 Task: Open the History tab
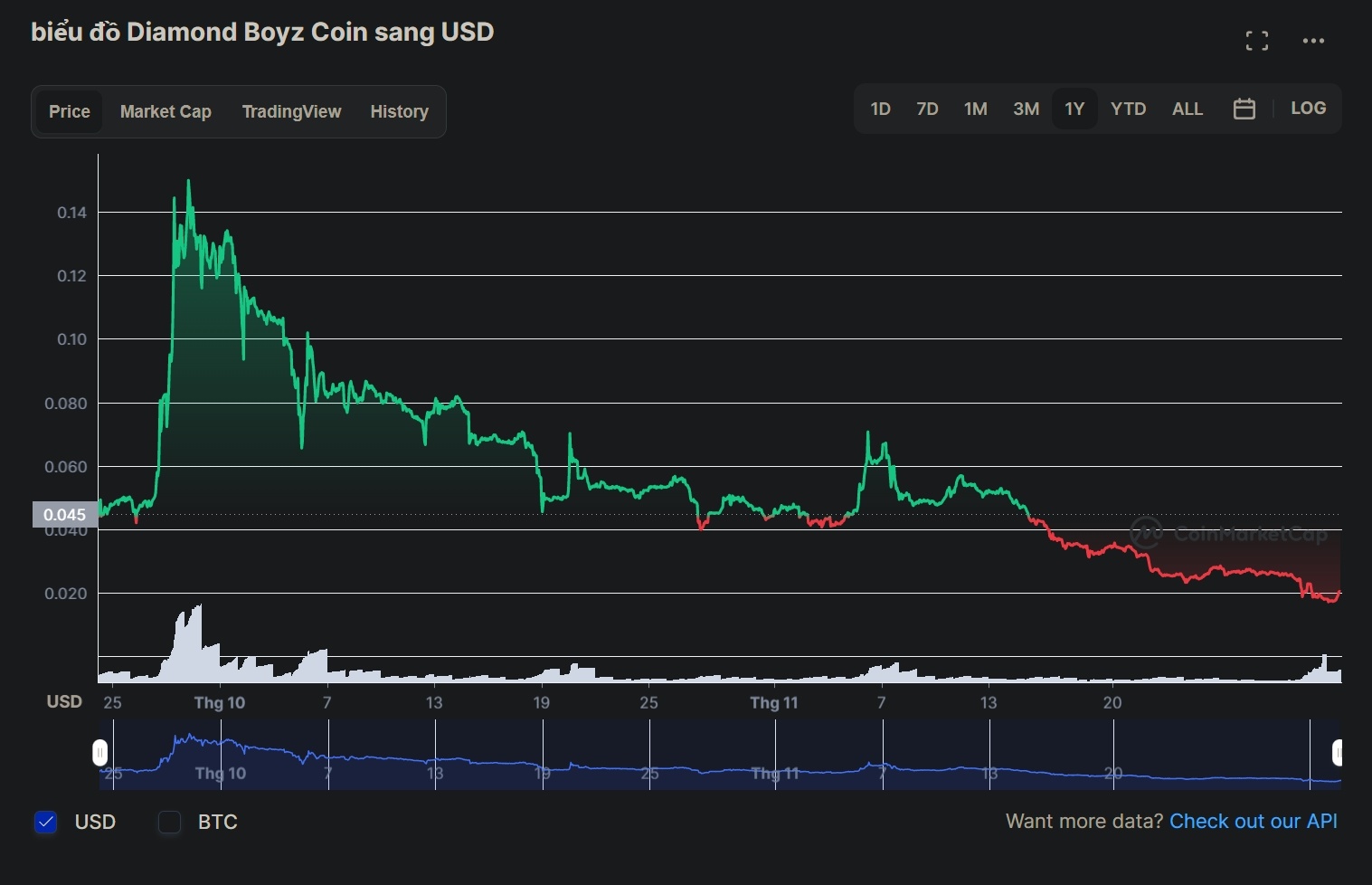pos(399,111)
